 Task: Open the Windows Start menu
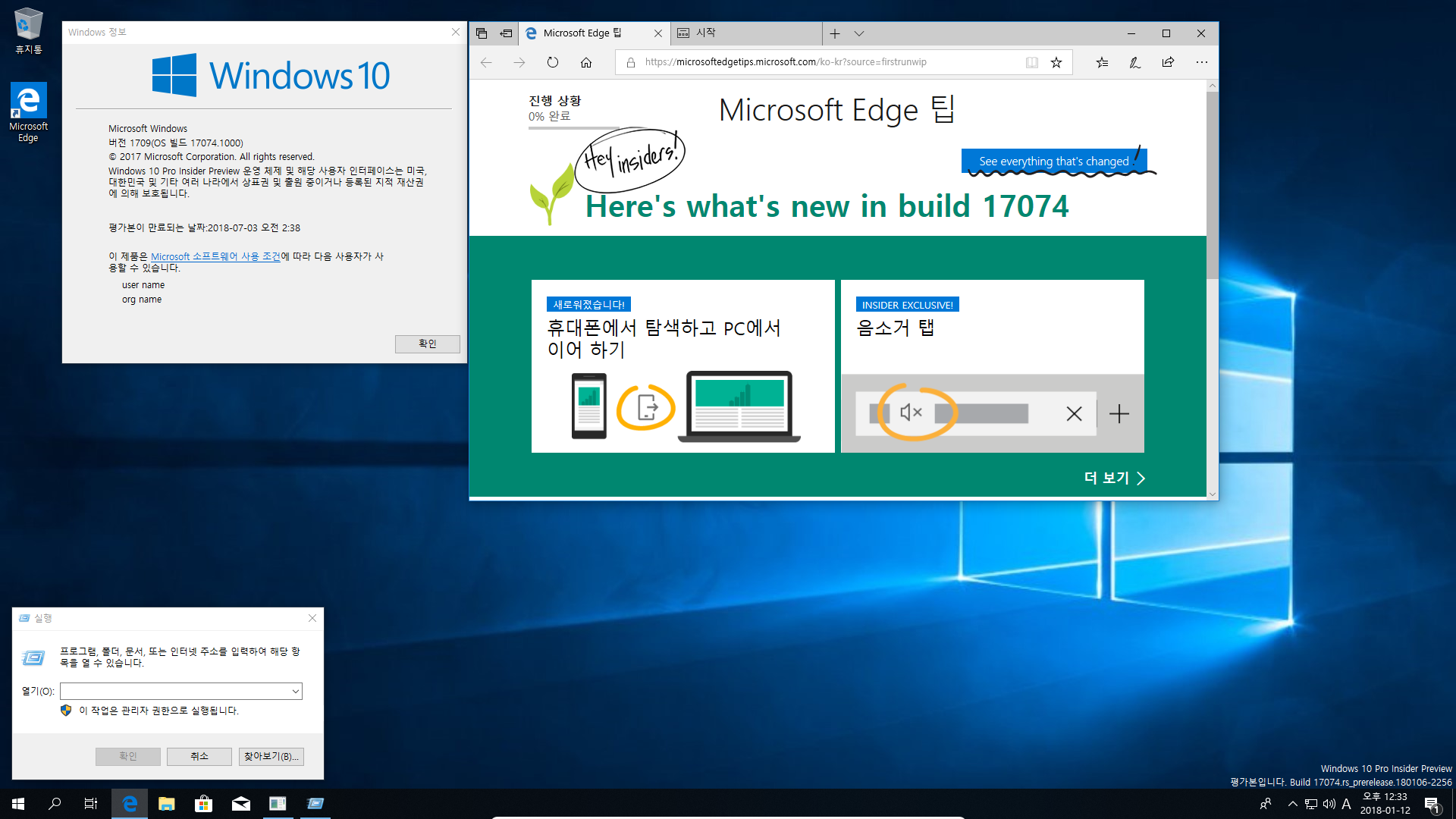[18, 804]
